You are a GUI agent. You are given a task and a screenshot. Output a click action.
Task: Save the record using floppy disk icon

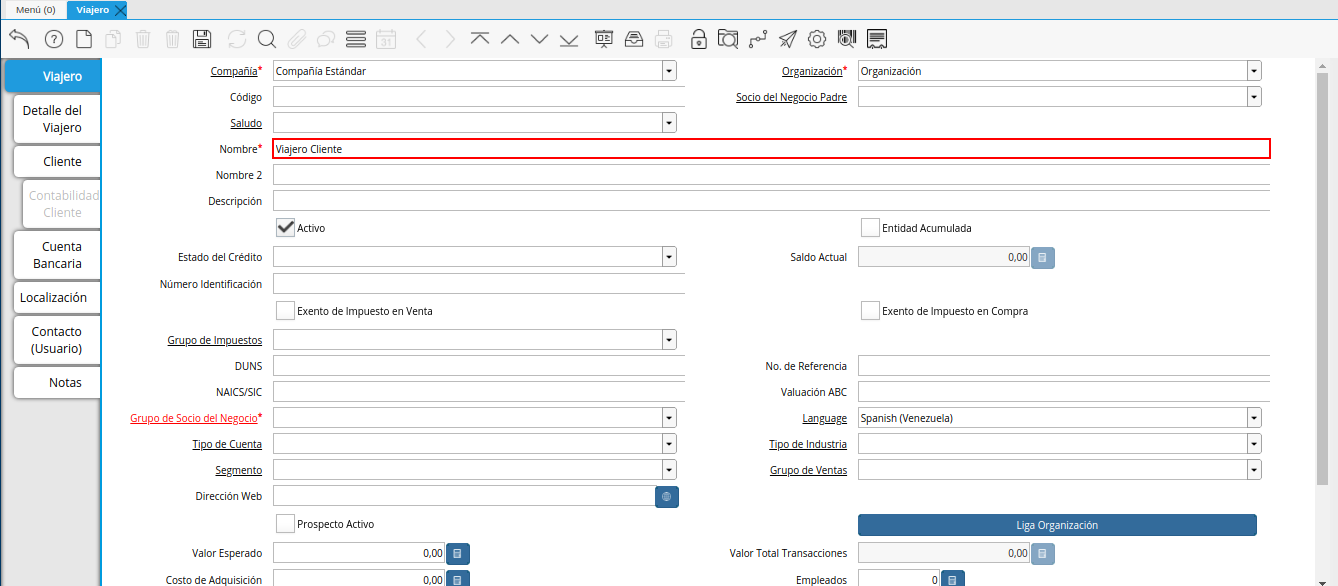(201, 39)
